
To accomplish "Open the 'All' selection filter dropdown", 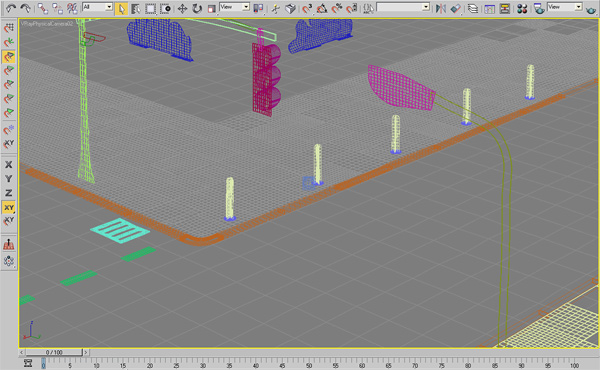I will point(97,7).
